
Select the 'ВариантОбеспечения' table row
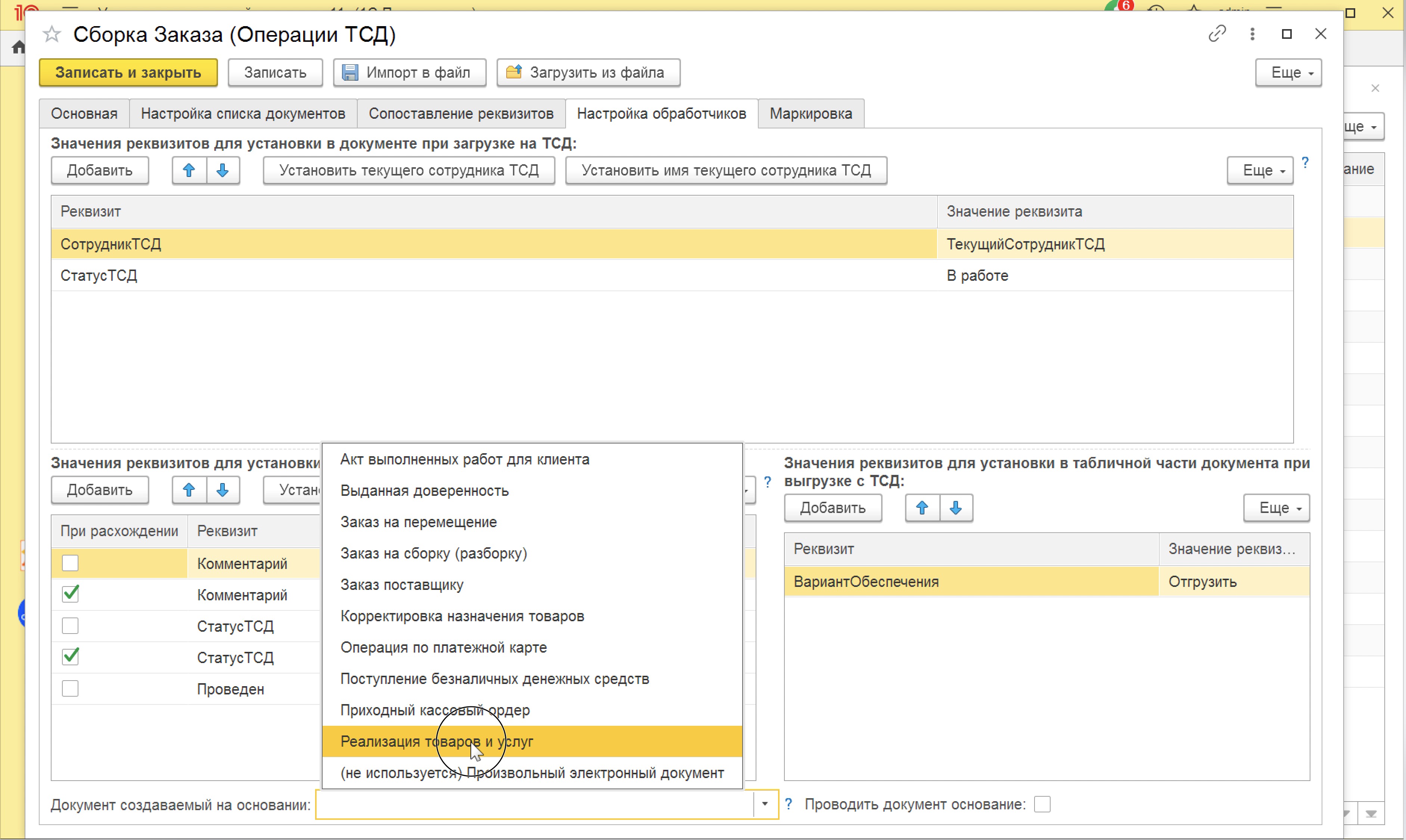click(1046, 582)
